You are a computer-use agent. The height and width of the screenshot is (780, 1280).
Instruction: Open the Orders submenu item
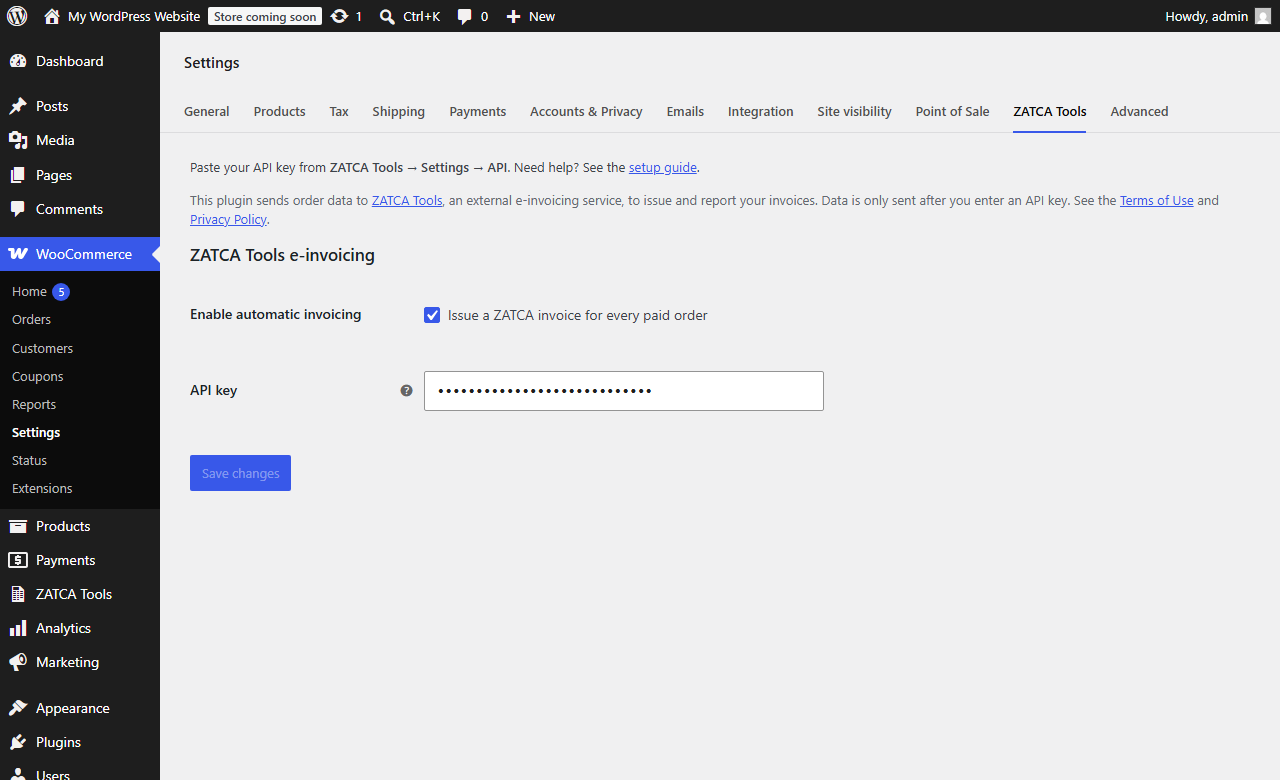click(31, 319)
